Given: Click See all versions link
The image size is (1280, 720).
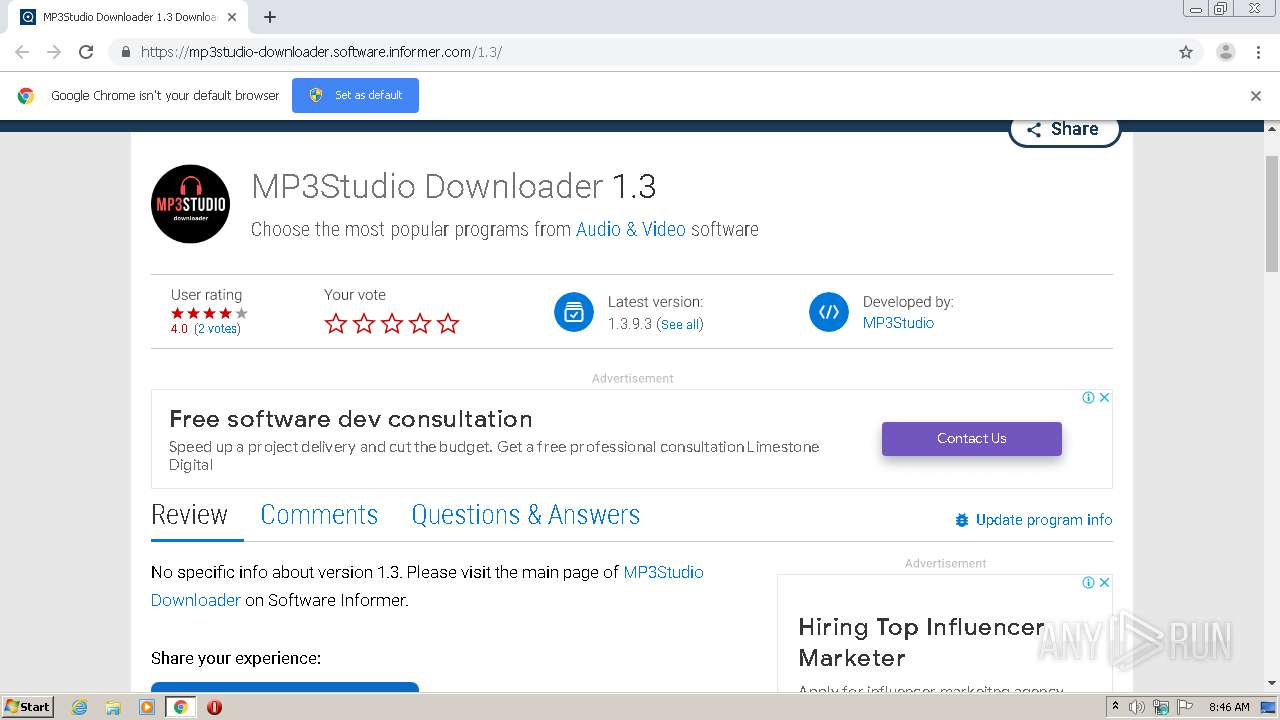Looking at the screenshot, I should [680, 324].
